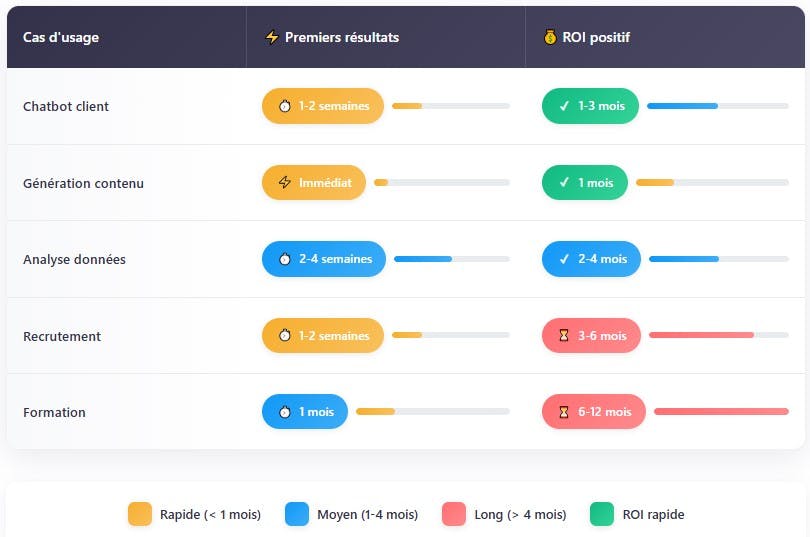Click the Cas d'usage column header
The height and width of the screenshot is (537, 810).
click(61, 38)
